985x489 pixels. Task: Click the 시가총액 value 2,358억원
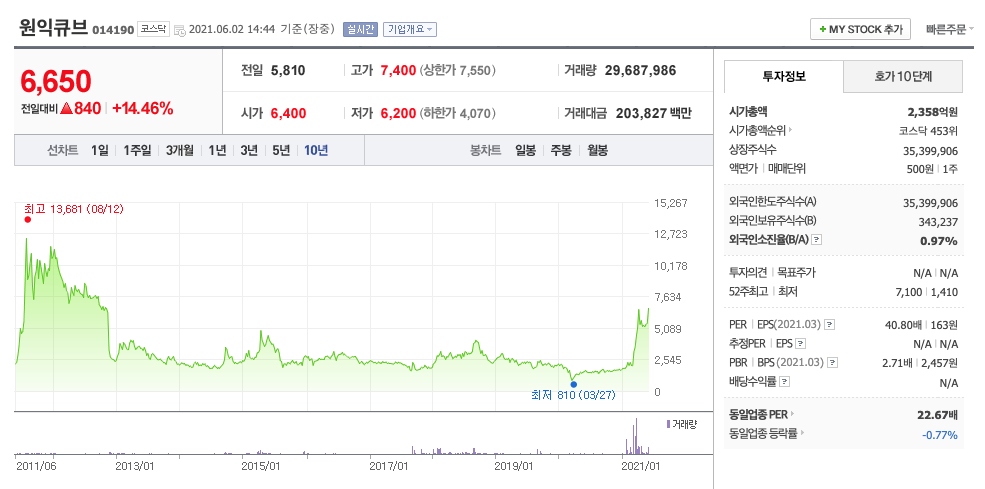(933, 113)
